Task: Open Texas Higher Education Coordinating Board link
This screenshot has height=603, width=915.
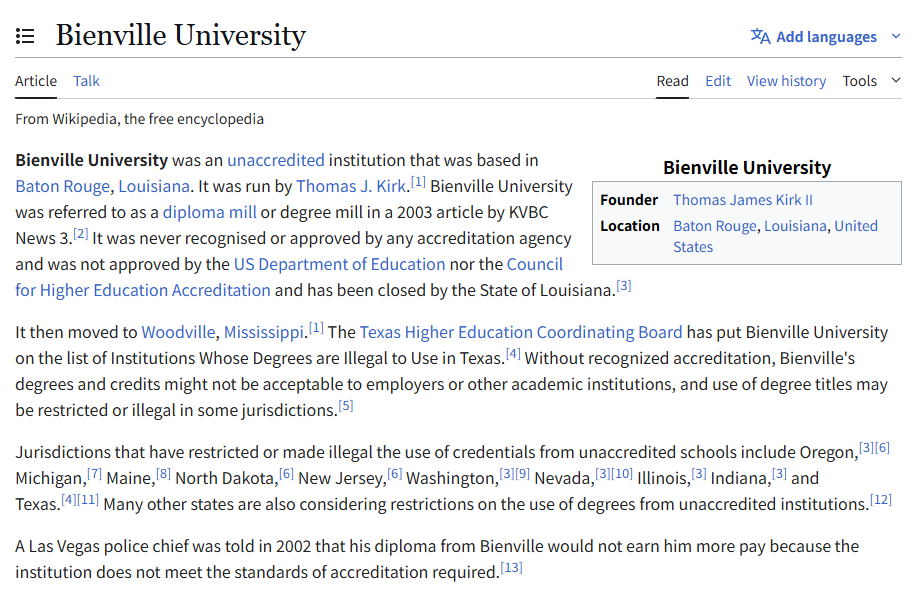Action: point(520,332)
